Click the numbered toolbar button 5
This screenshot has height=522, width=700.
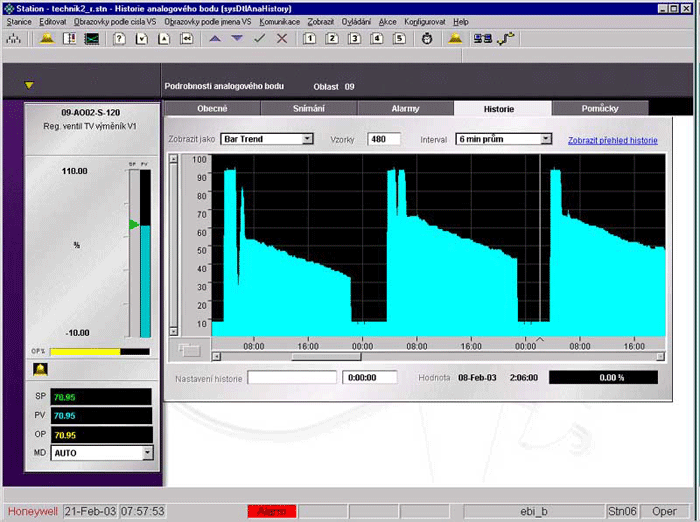[399, 39]
